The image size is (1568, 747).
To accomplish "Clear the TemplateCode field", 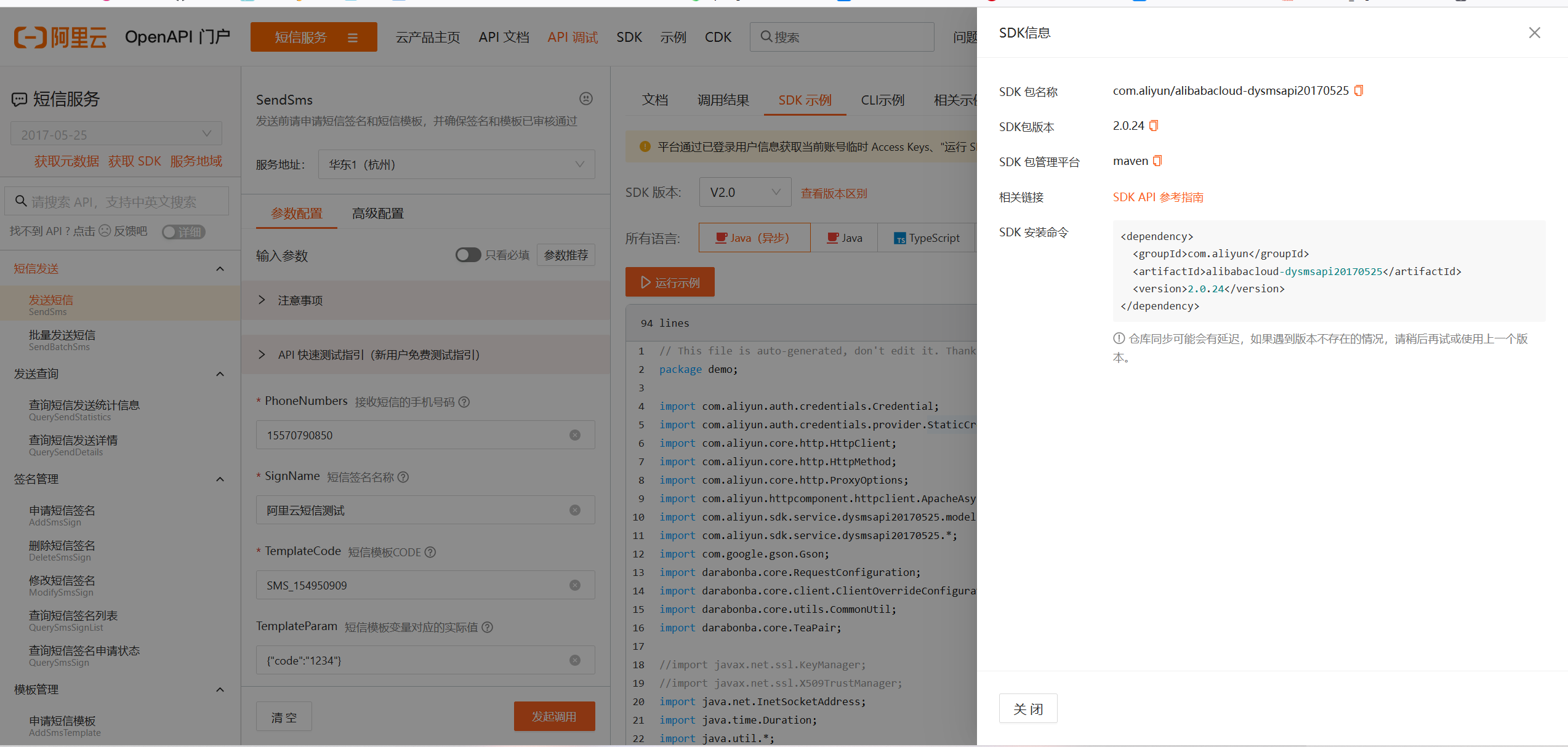I will pyautogui.click(x=575, y=585).
